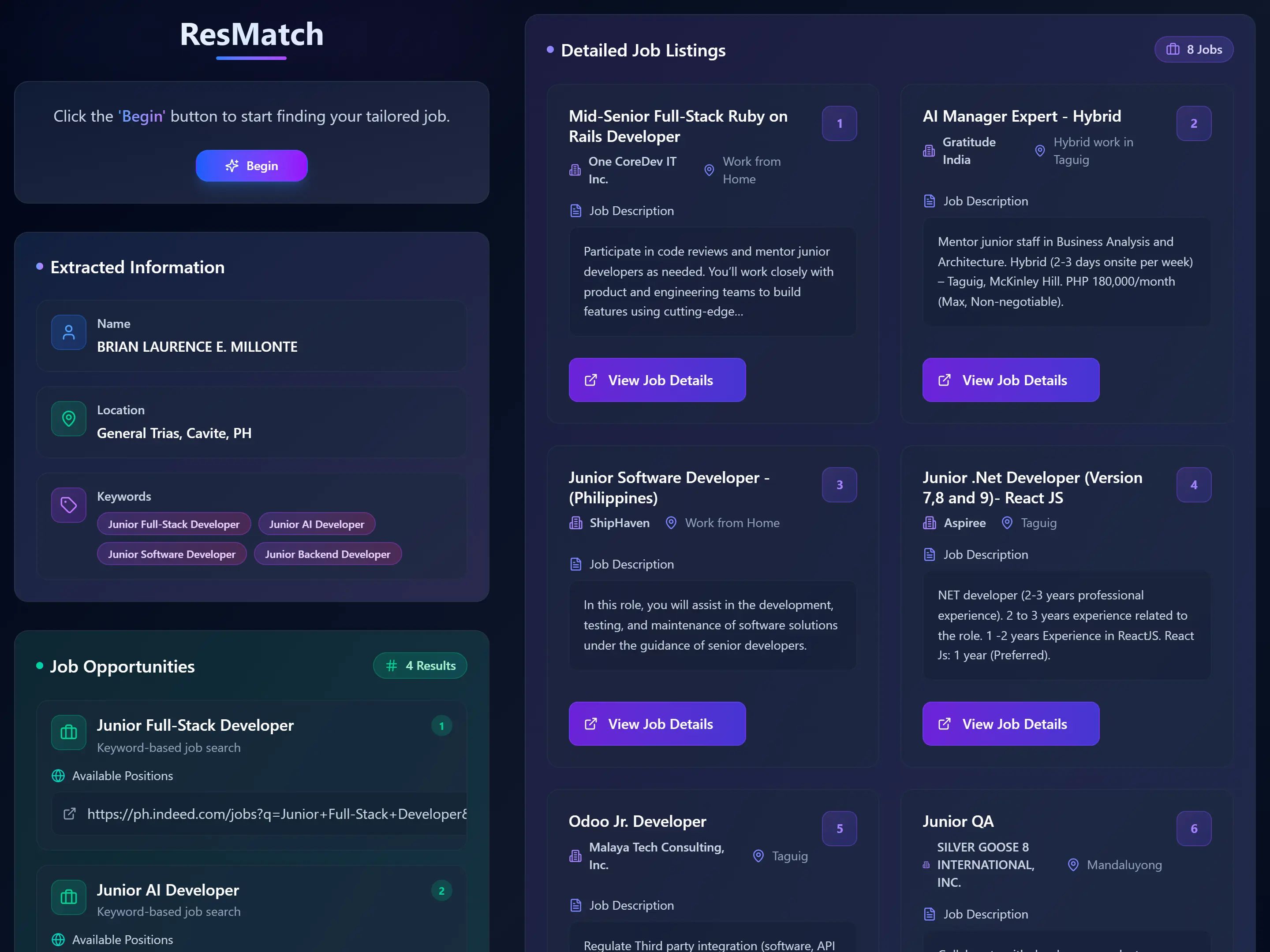Click the number 1 badge on Mid-Senior Ruby listing
1270x952 pixels.
click(840, 123)
